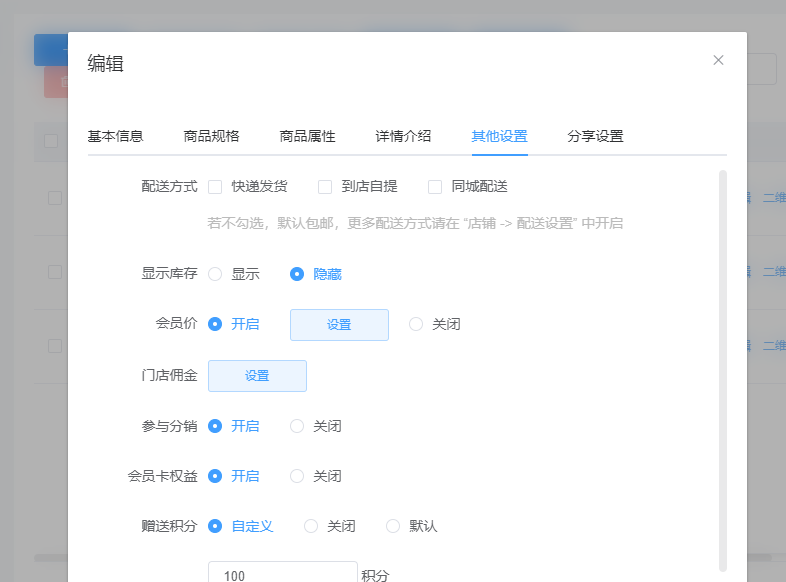
Task: Close the 编辑 dialog with X icon
Action: point(718,60)
